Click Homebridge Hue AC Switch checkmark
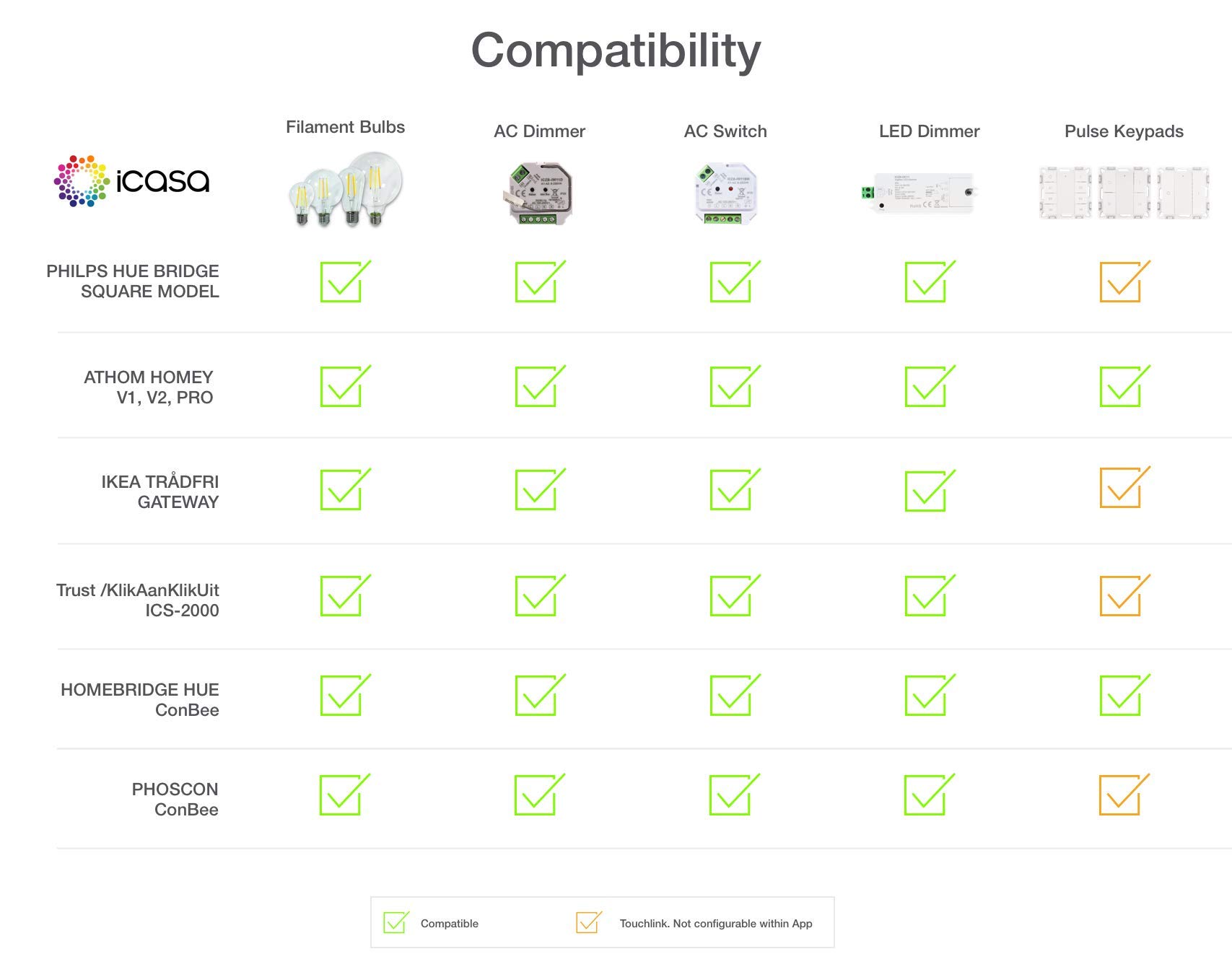 [733, 695]
